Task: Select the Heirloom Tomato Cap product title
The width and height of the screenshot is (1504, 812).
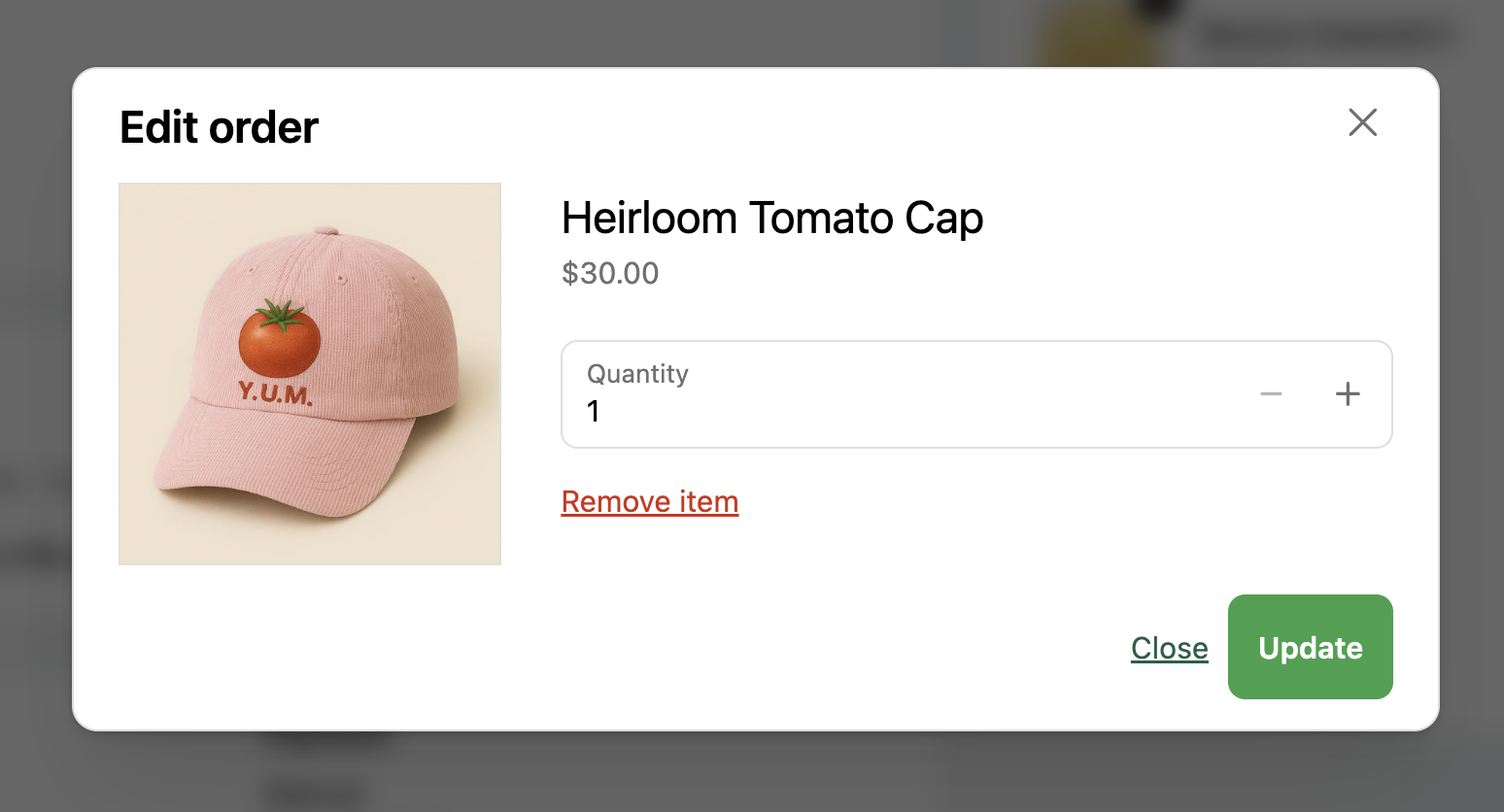Action: (771, 219)
